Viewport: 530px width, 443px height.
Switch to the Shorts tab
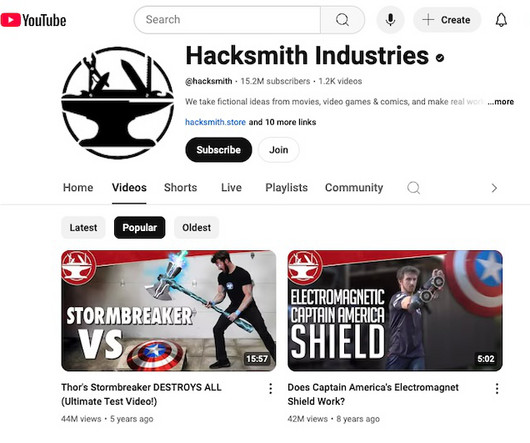click(180, 188)
